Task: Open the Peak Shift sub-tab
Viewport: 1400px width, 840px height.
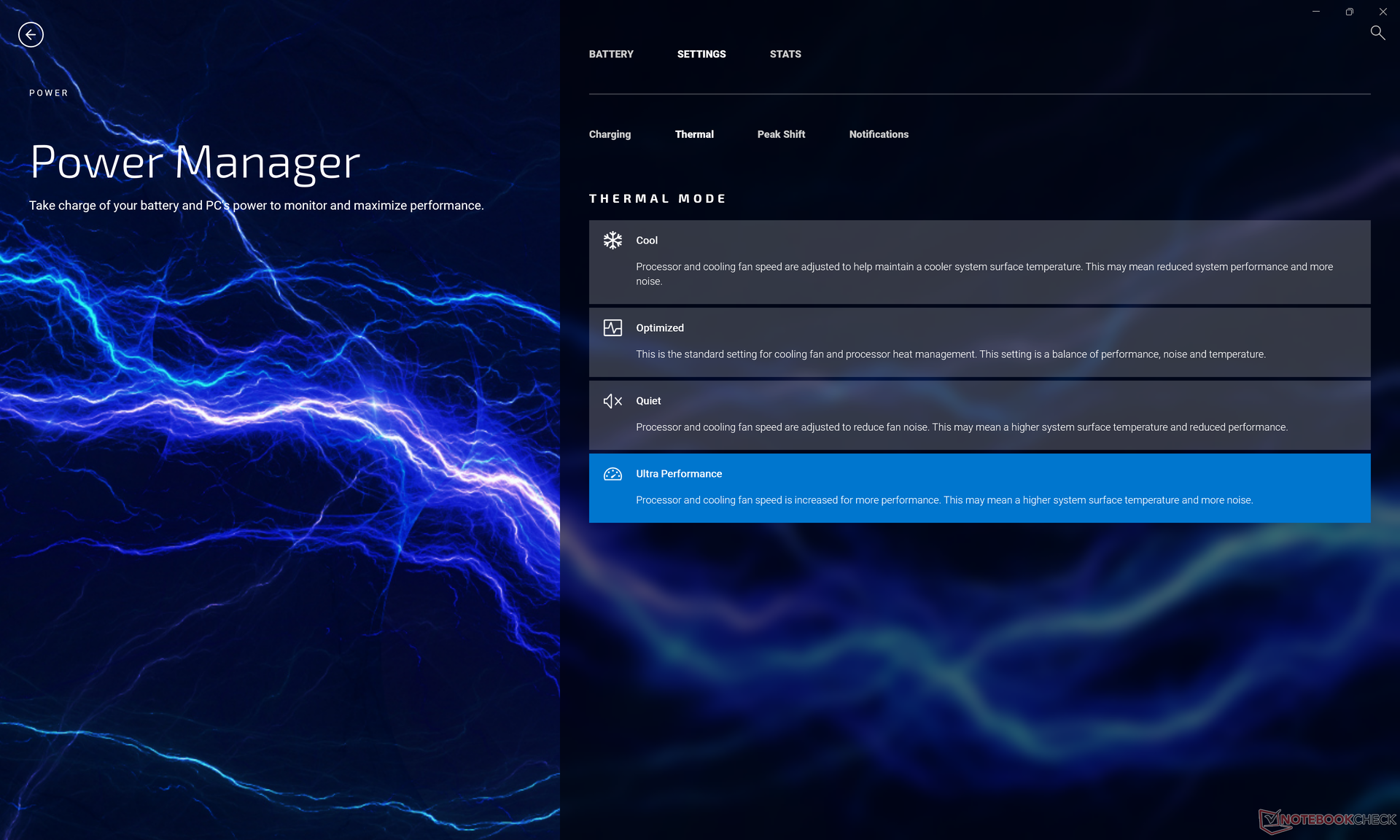Action: point(781,134)
